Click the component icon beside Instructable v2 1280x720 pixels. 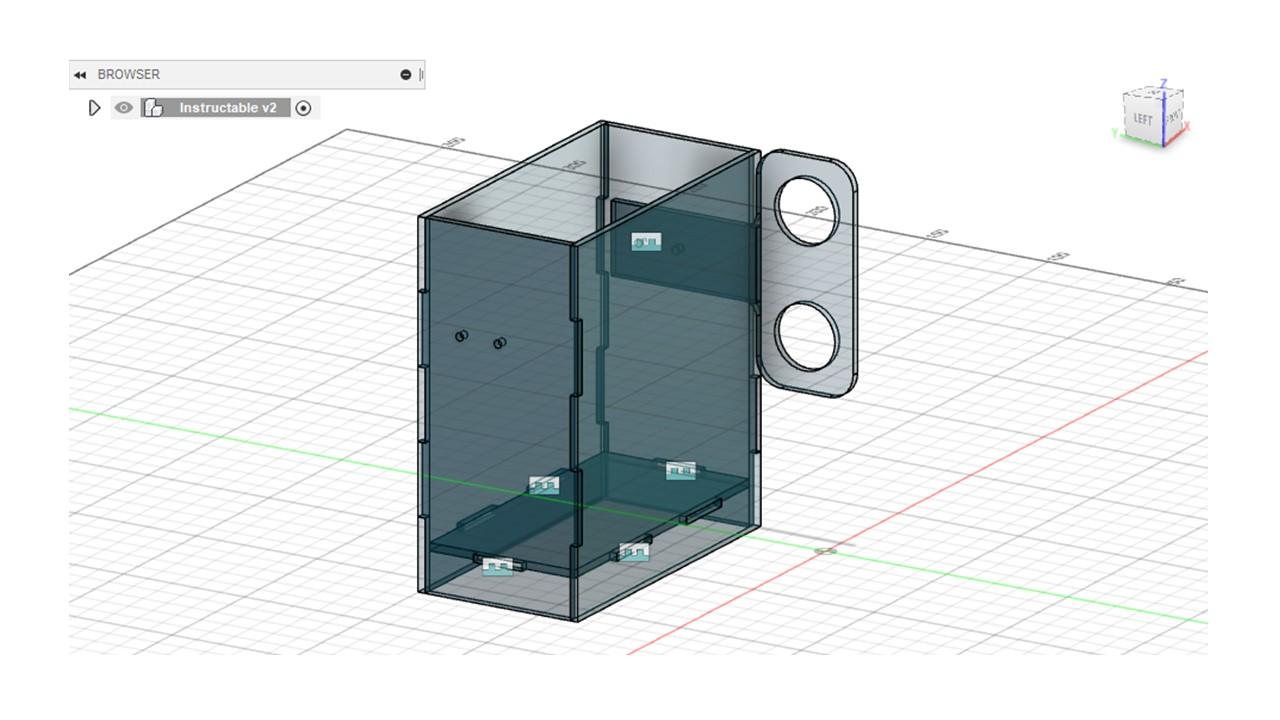[x=153, y=108]
